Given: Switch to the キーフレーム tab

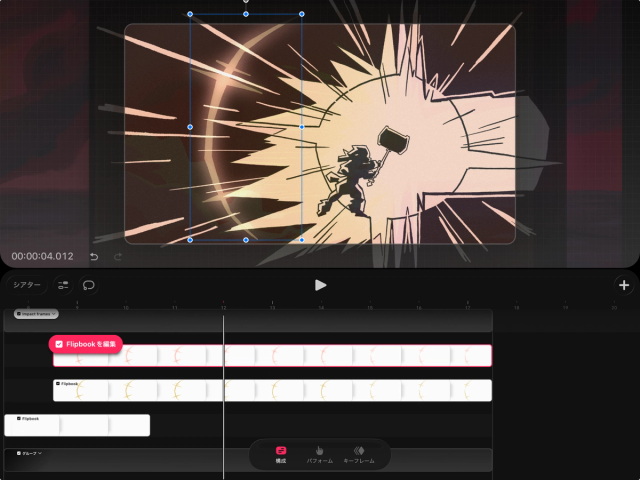Looking at the screenshot, I should tap(359, 455).
